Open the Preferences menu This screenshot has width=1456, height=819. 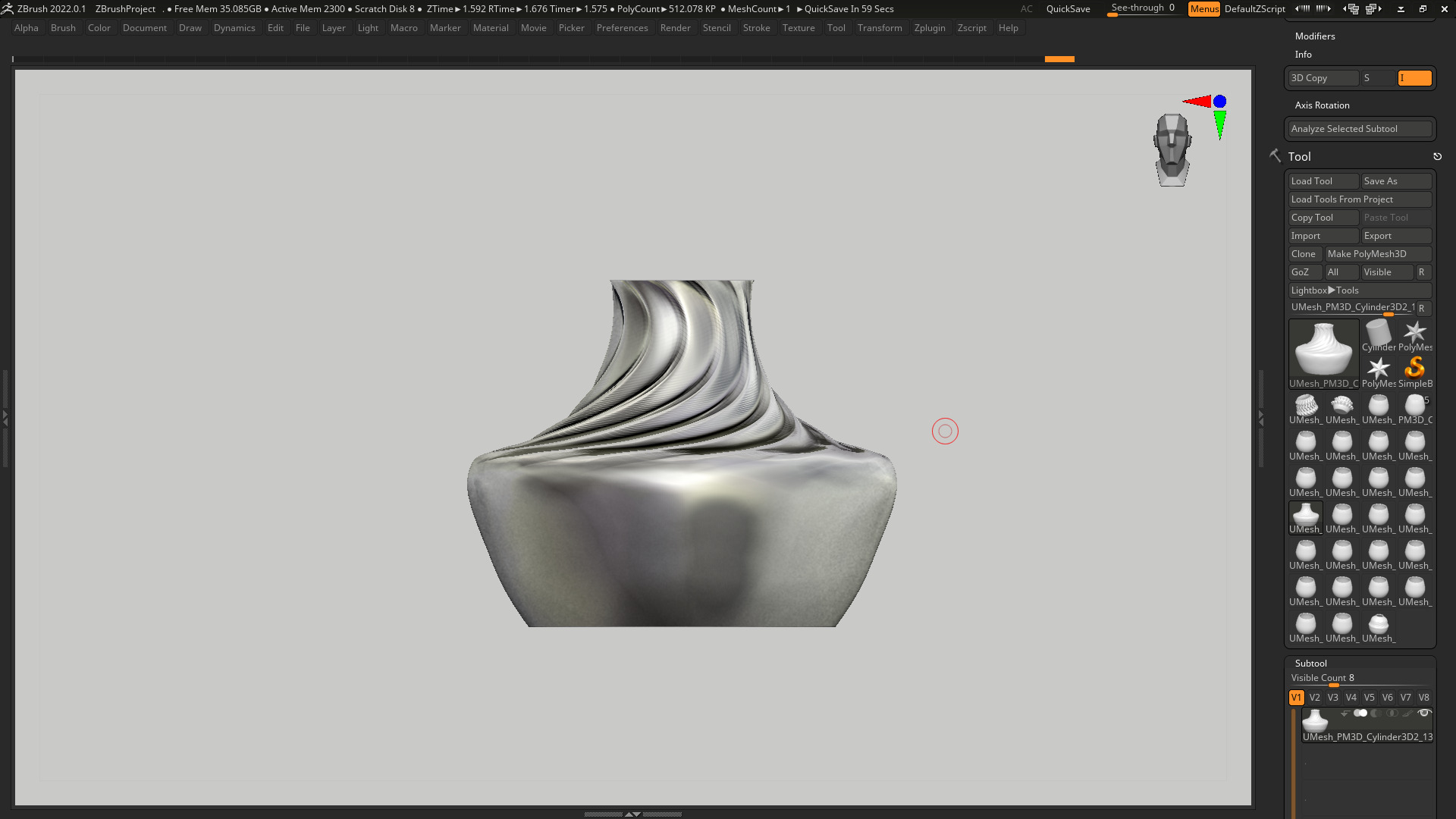622,28
